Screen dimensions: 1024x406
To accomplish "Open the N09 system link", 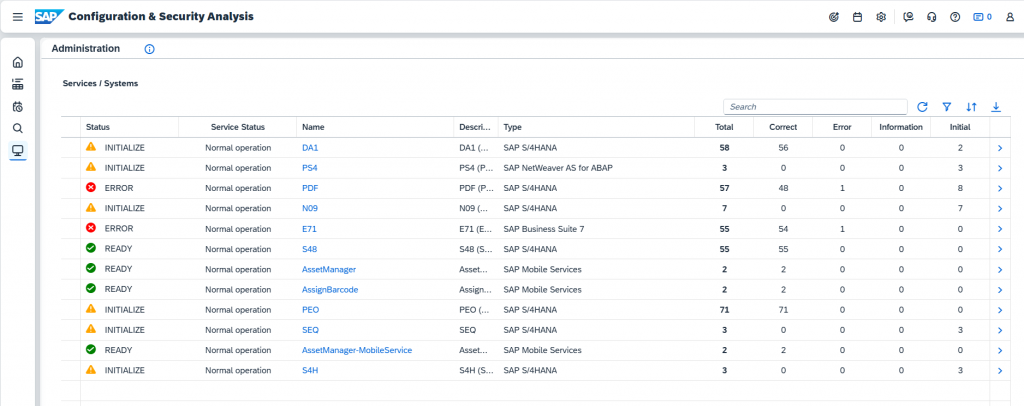I will click(310, 209).
